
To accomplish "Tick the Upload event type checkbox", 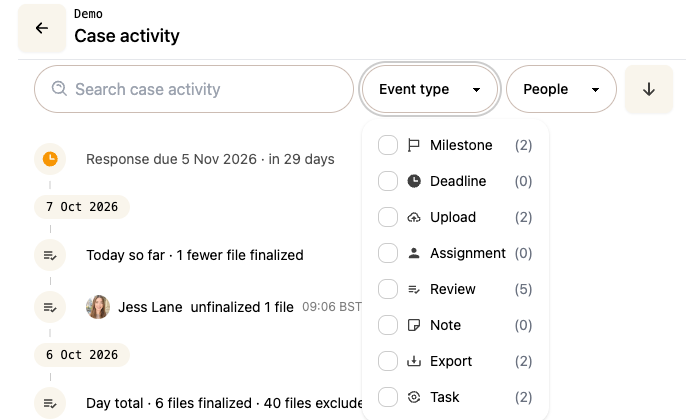I will (x=388, y=217).
